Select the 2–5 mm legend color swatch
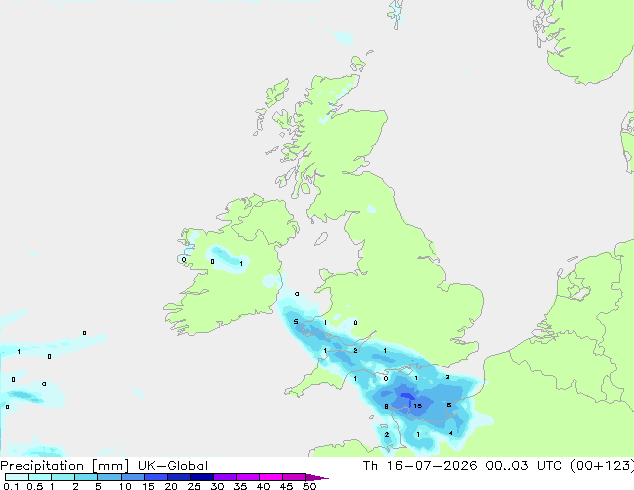Image resolution: width=634 pixels, height=490 pixels. (x=86, y=477)
